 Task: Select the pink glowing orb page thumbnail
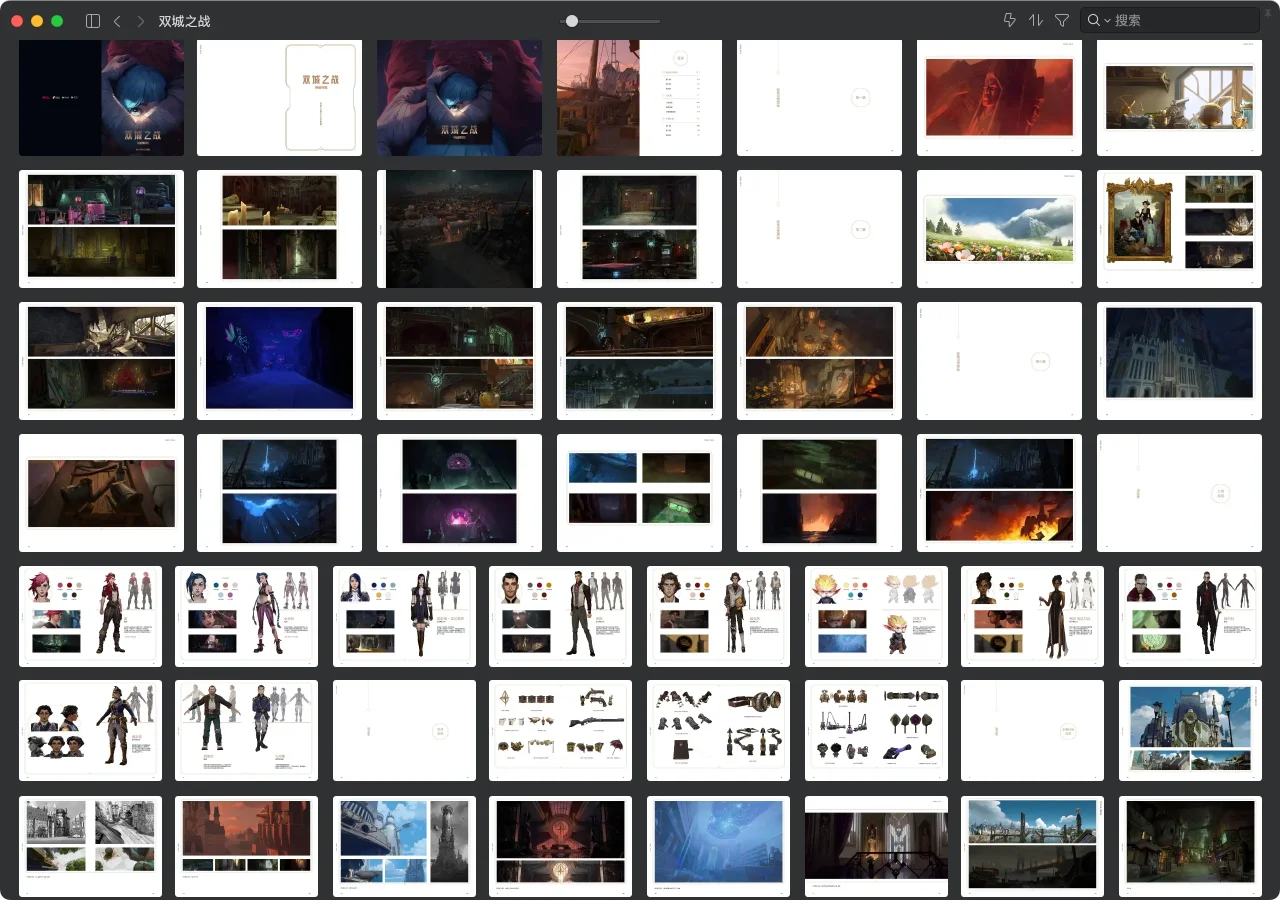click(x=459, y=493)
